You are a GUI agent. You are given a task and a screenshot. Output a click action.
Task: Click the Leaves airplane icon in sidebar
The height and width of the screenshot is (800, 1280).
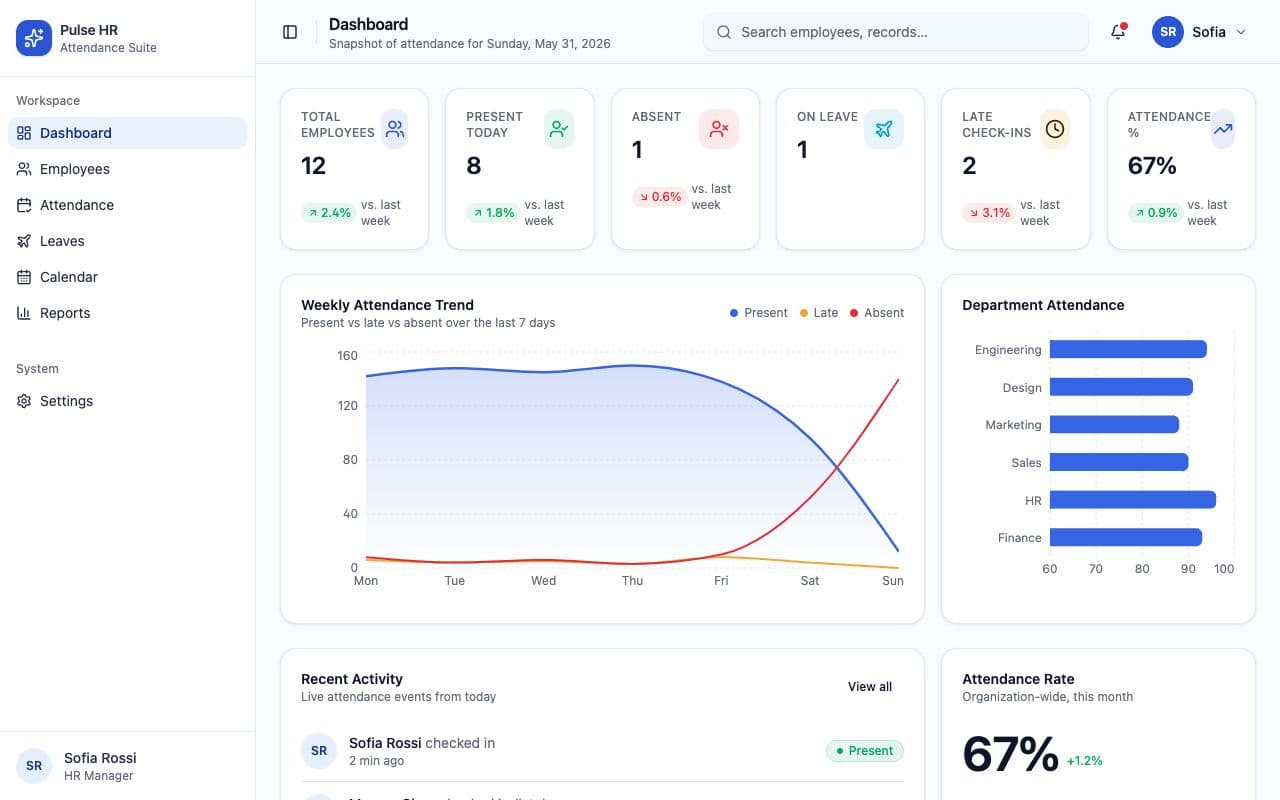coord(24,241)
